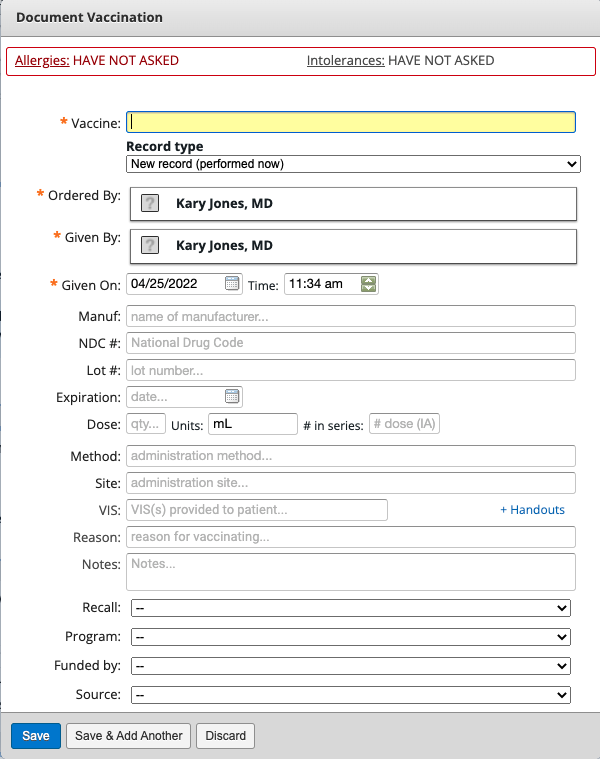600x759 pixels.
Task: Expand the Recall dropdown
Action: pyautogui.click(x=351, y=608)
